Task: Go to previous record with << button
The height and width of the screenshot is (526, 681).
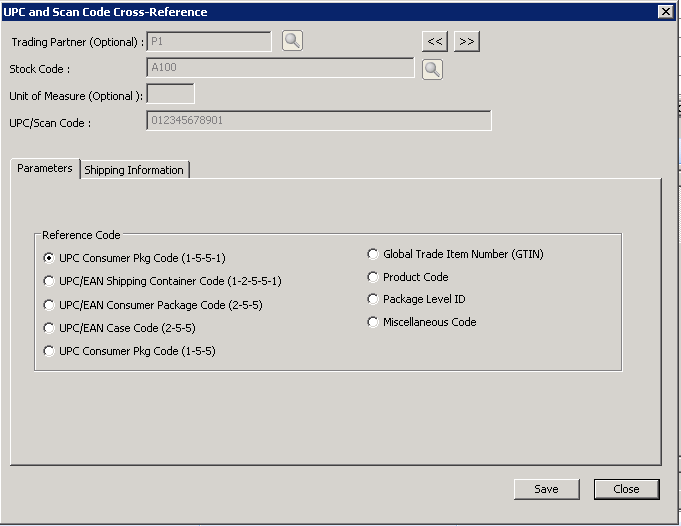Action: tap(434, 42)
